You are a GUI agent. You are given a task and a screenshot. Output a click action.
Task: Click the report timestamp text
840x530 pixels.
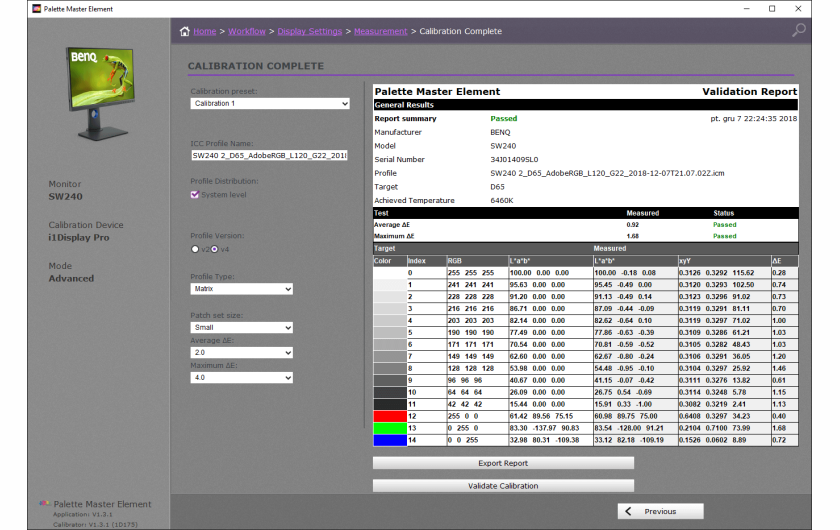[753, 118]
